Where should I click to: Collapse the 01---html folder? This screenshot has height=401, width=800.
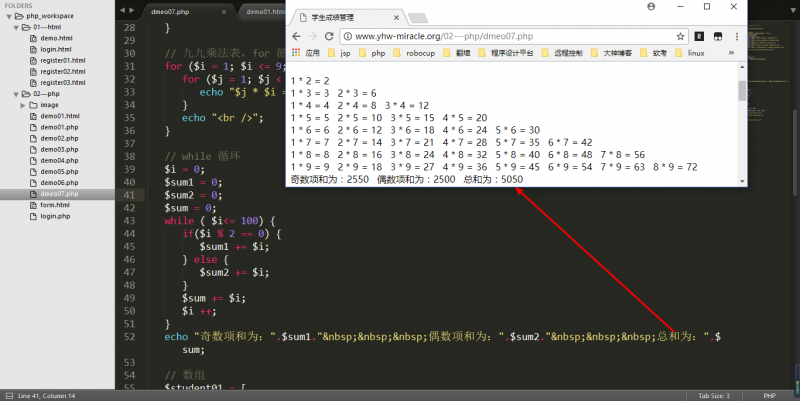point(17,27)
